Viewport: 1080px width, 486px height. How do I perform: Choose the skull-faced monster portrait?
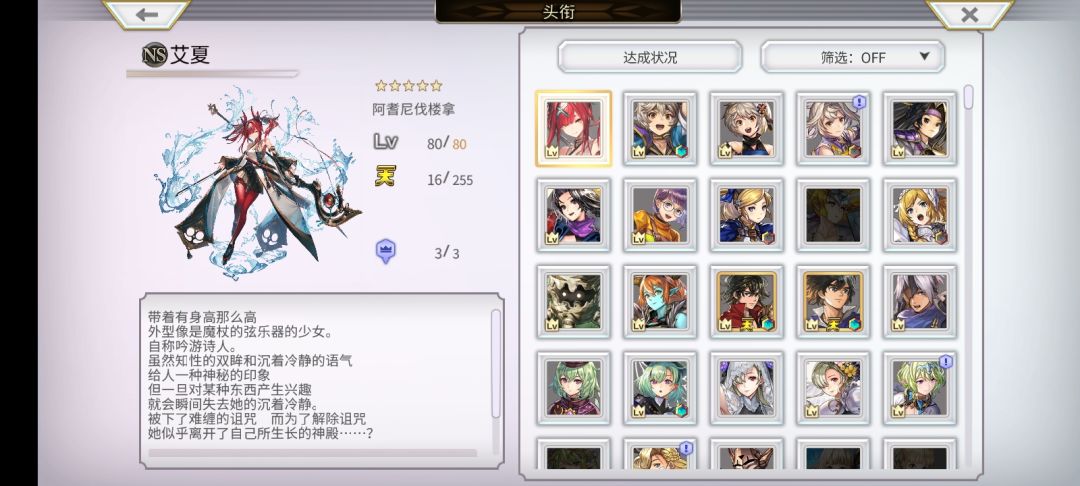[573, 302]
